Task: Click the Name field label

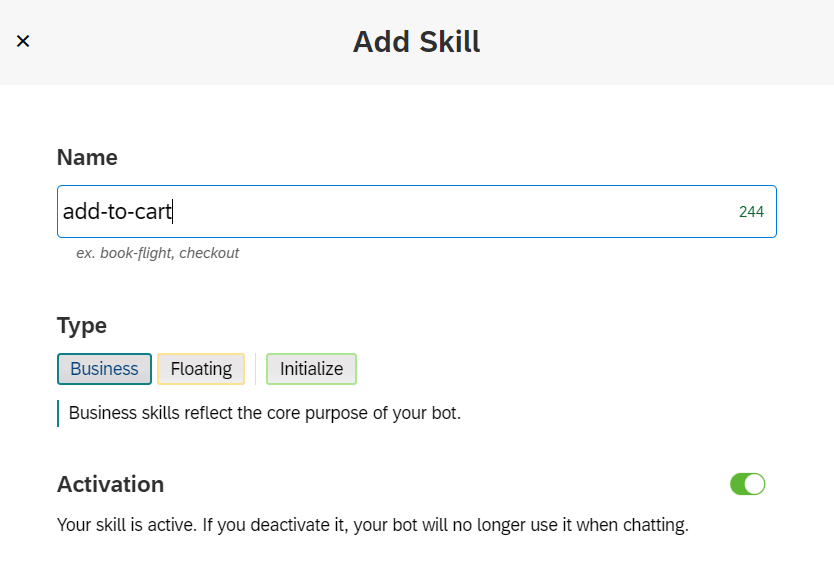Action: 87,157
